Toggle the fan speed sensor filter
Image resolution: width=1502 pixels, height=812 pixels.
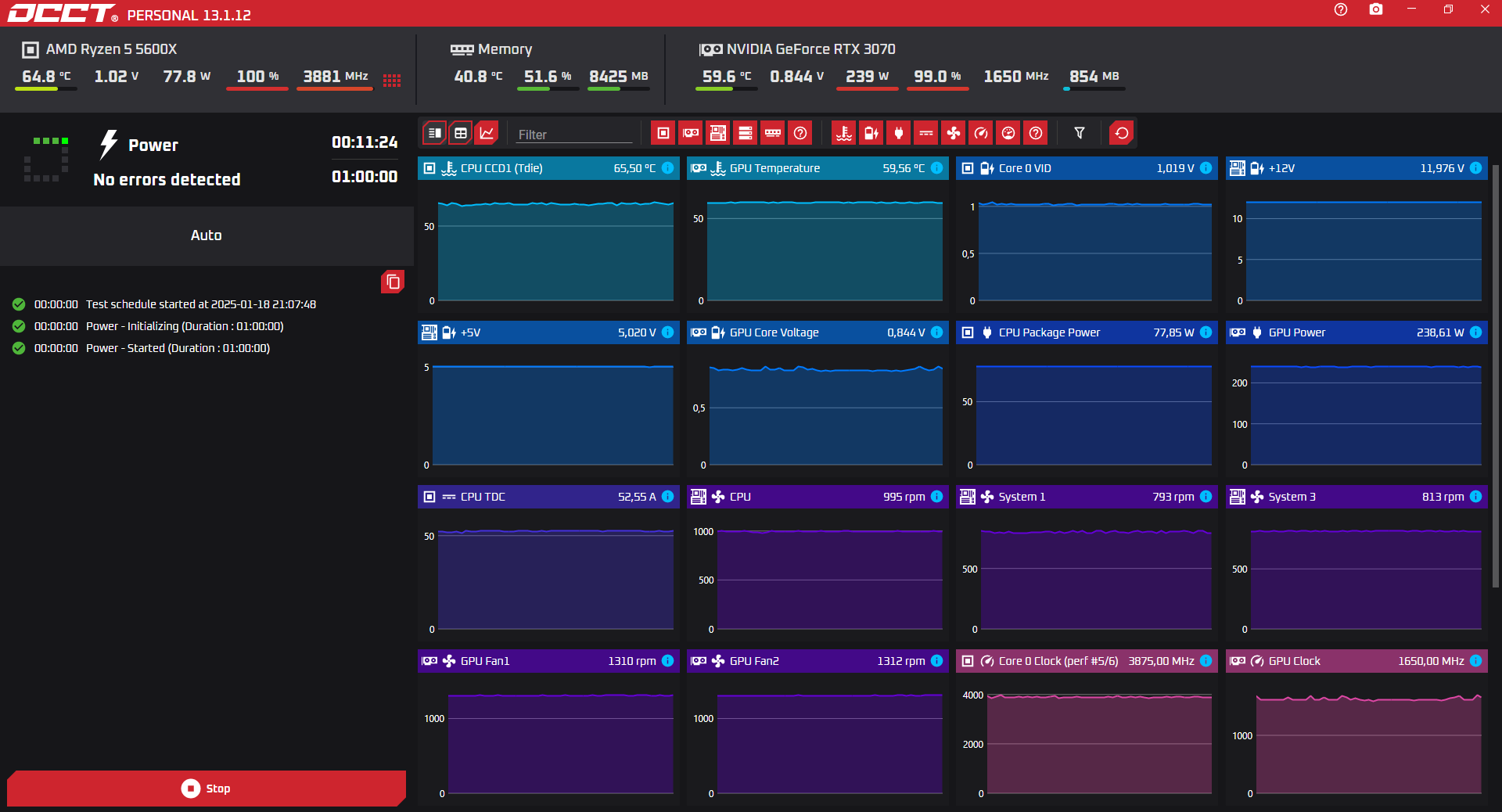[x=954, y=133]
